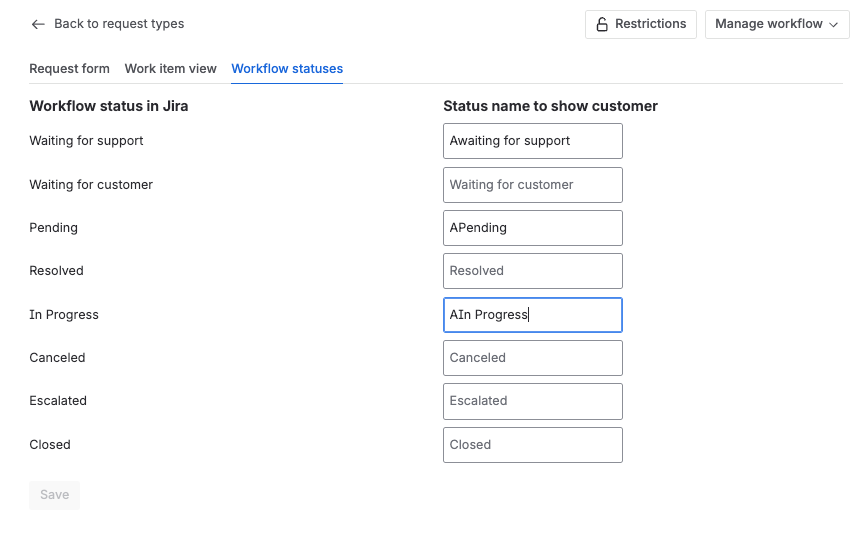The width and height of the screenshot is (854, 554).
Task: Click the 'Waiting for support' workflow label
Action: point(86,141)
